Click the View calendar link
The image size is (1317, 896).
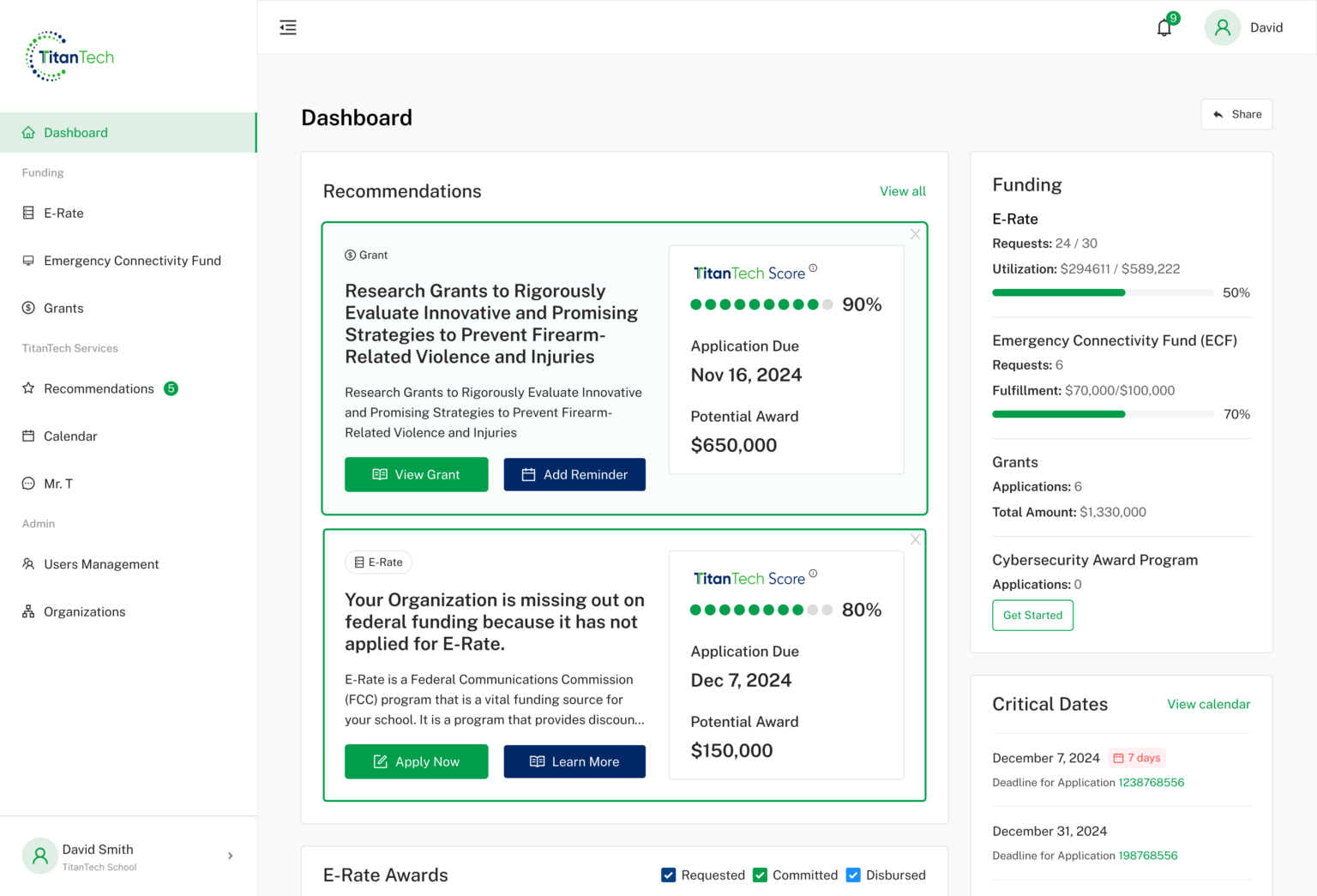(x=1208, y=704)
